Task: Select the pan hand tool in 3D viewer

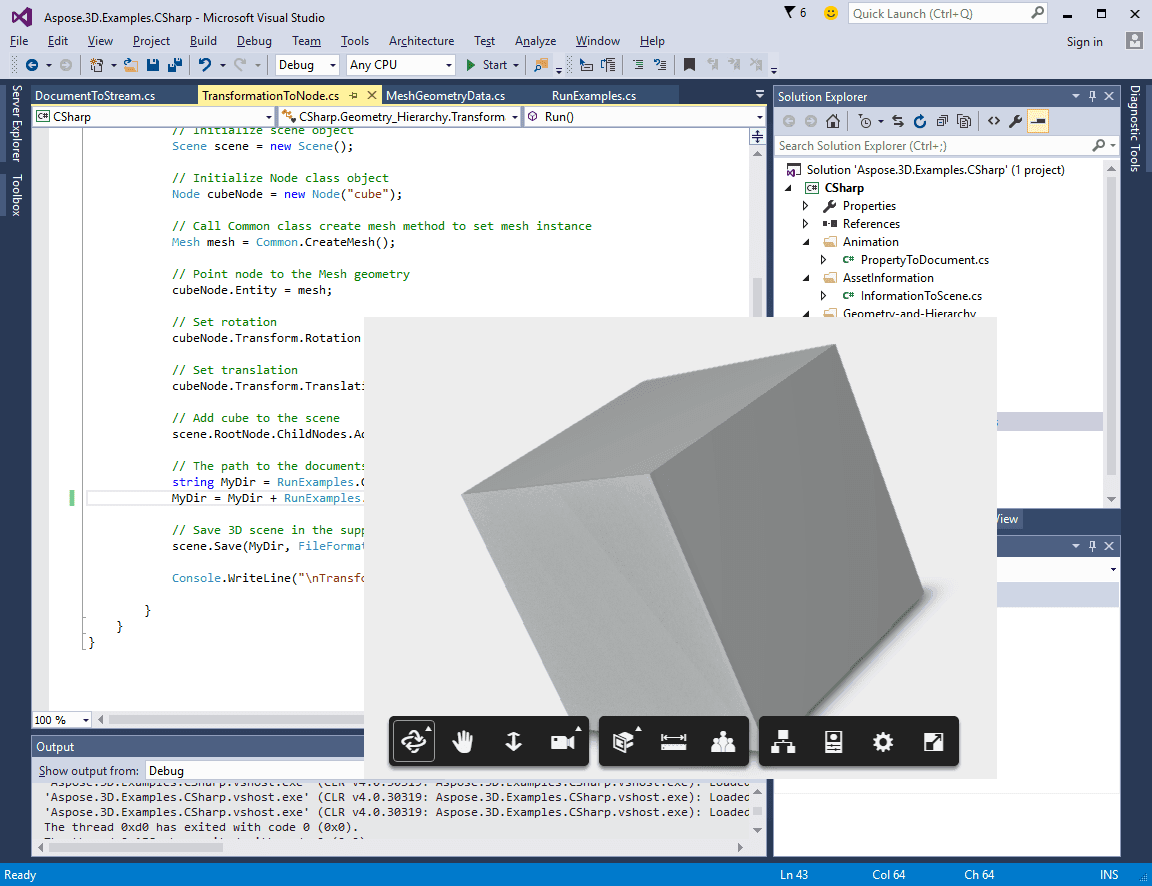Action: (463, 742)
